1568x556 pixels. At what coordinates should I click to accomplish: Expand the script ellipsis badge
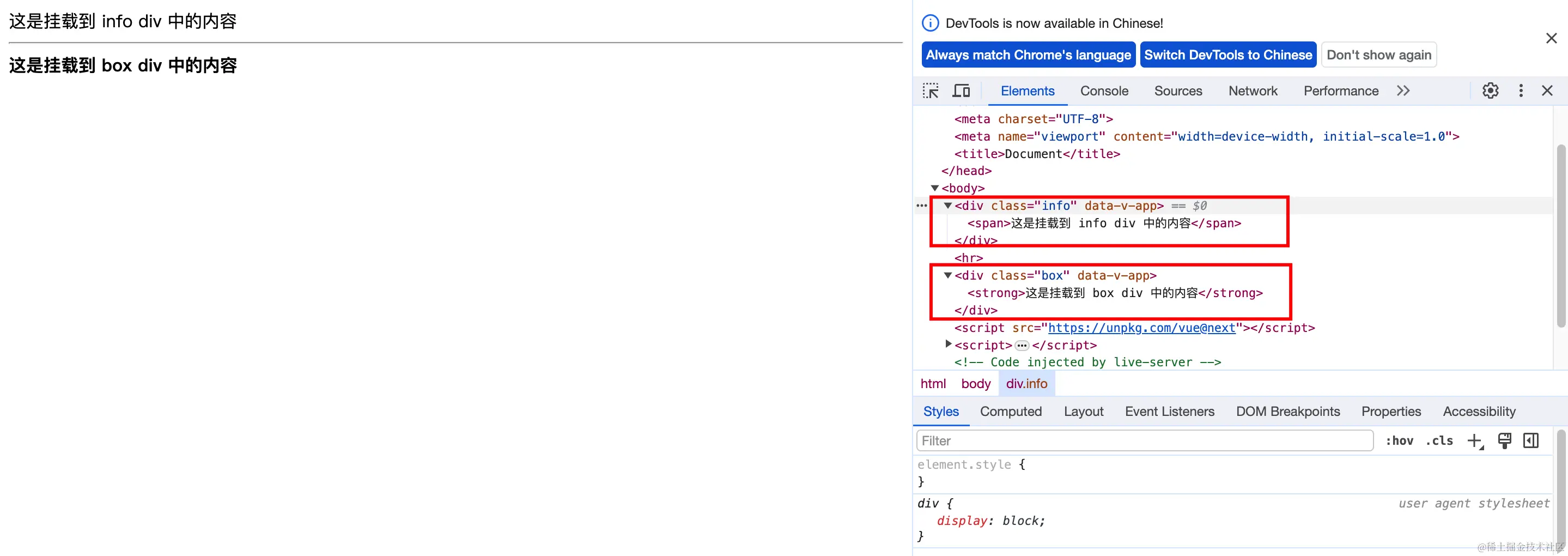1022,346
